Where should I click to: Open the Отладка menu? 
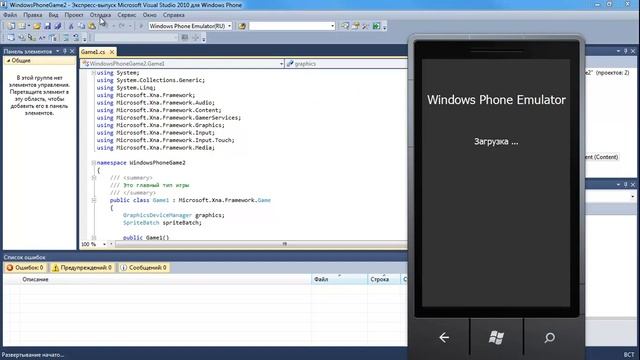pos(100,15)
